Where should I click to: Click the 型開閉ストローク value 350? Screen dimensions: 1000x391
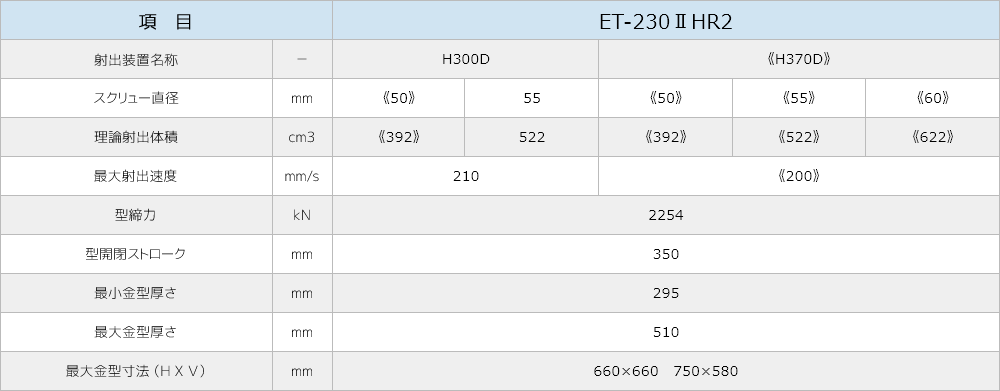666,254
